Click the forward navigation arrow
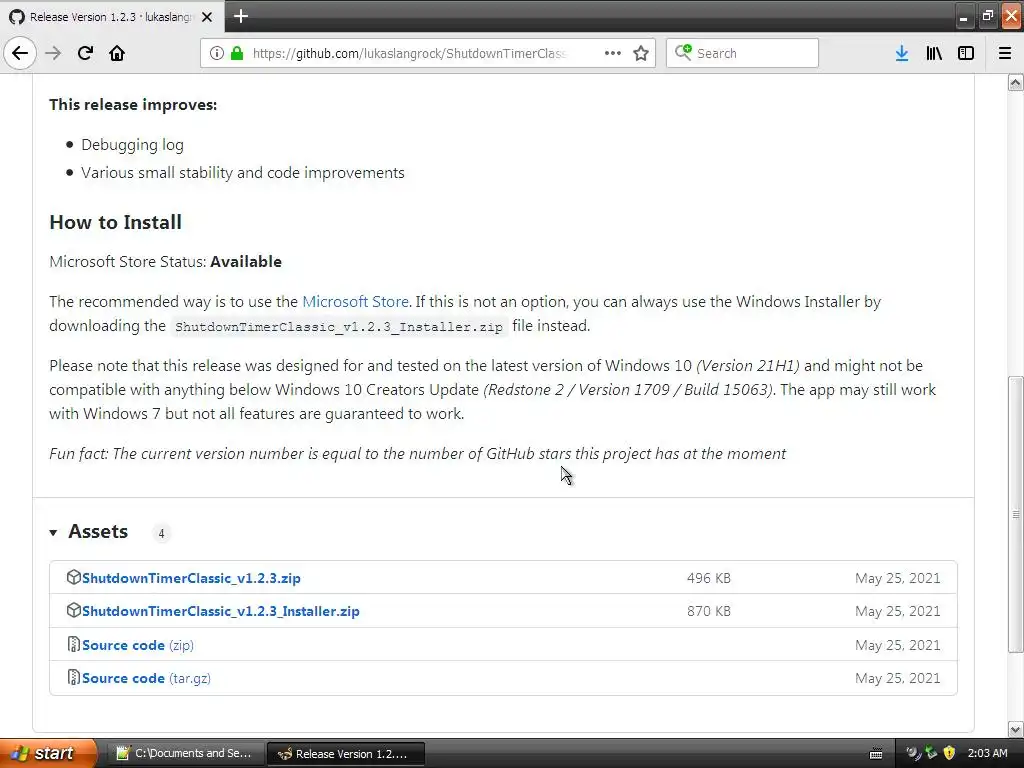 point(53,53)
